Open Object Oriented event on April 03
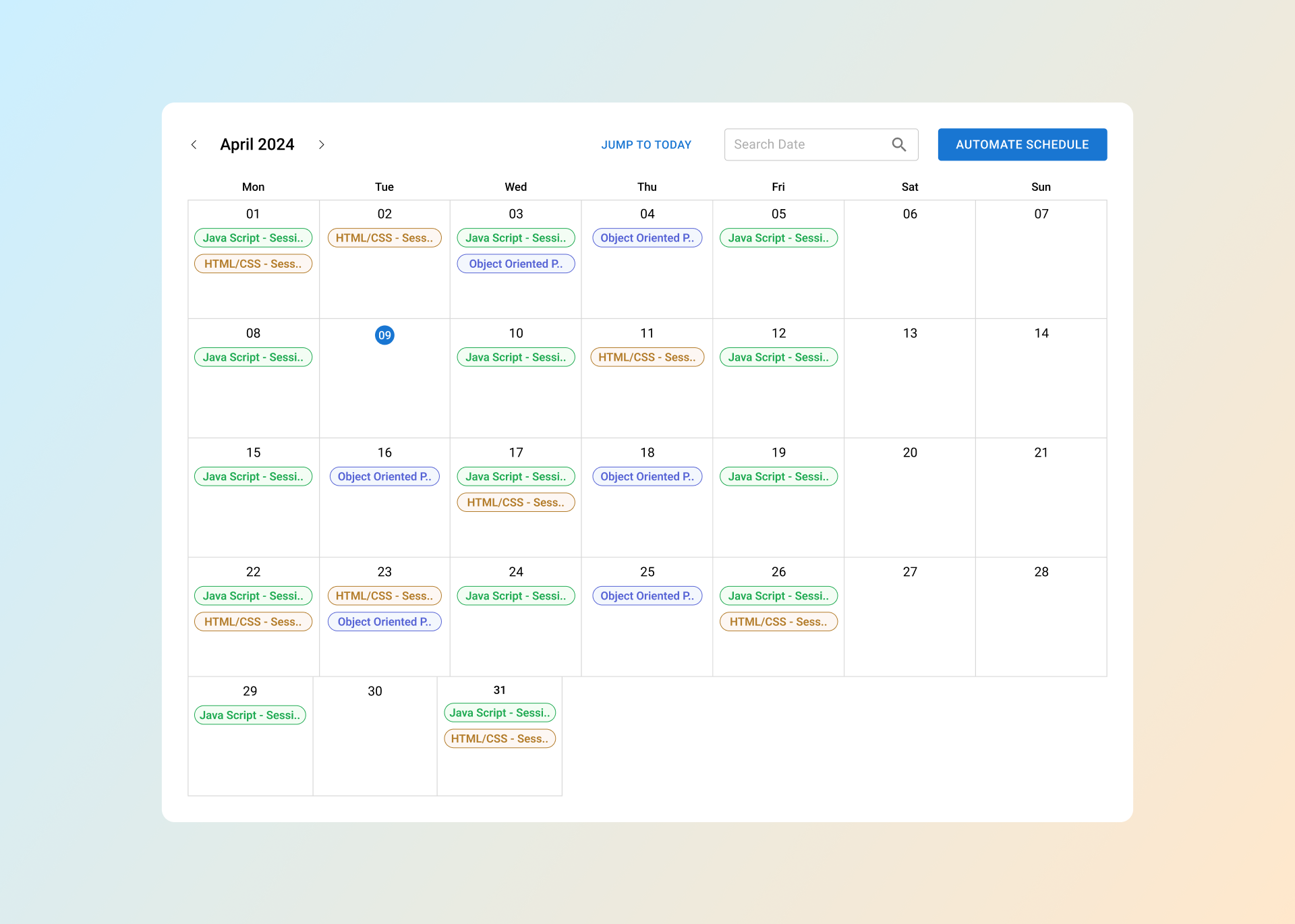1295x924 pixels. 516,264
